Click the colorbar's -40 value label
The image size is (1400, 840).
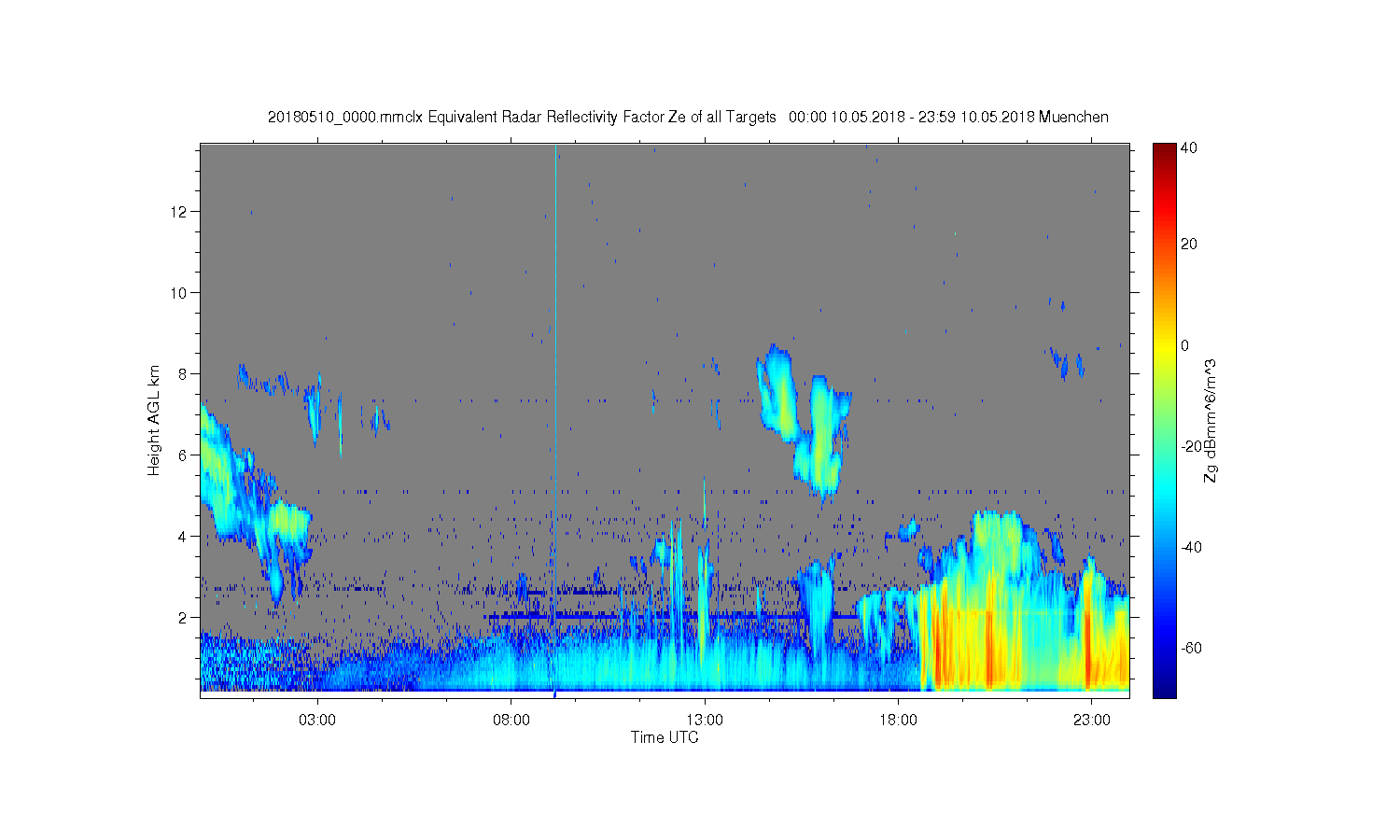(x=1192, y=547)
